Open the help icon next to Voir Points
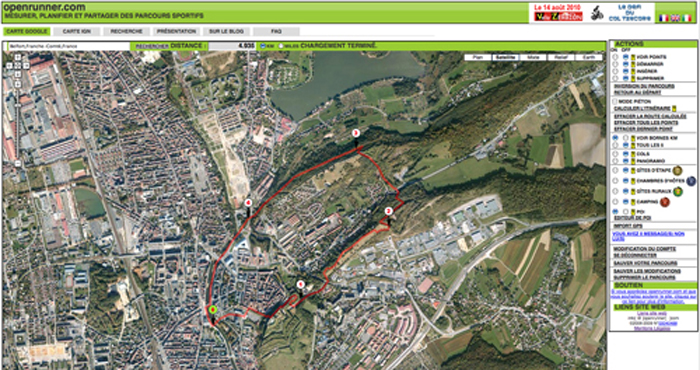 click(x=633, y=57)
